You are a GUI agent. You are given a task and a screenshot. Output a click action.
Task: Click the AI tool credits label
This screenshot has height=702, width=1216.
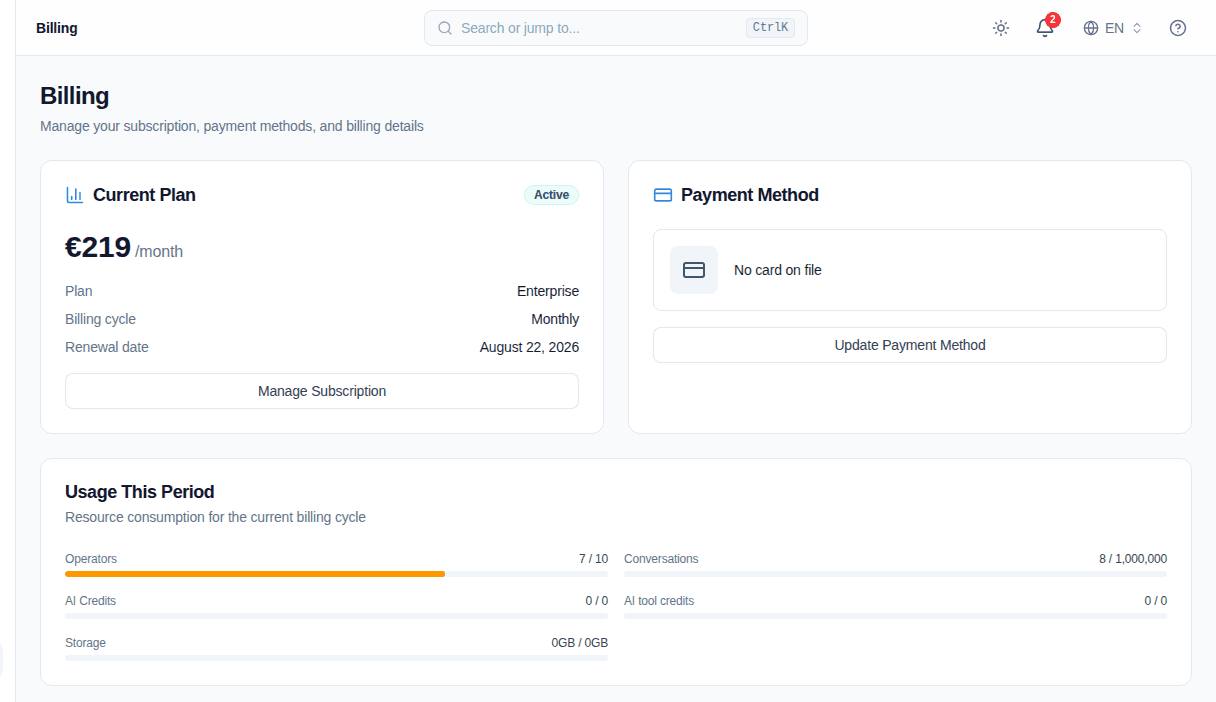659,601
